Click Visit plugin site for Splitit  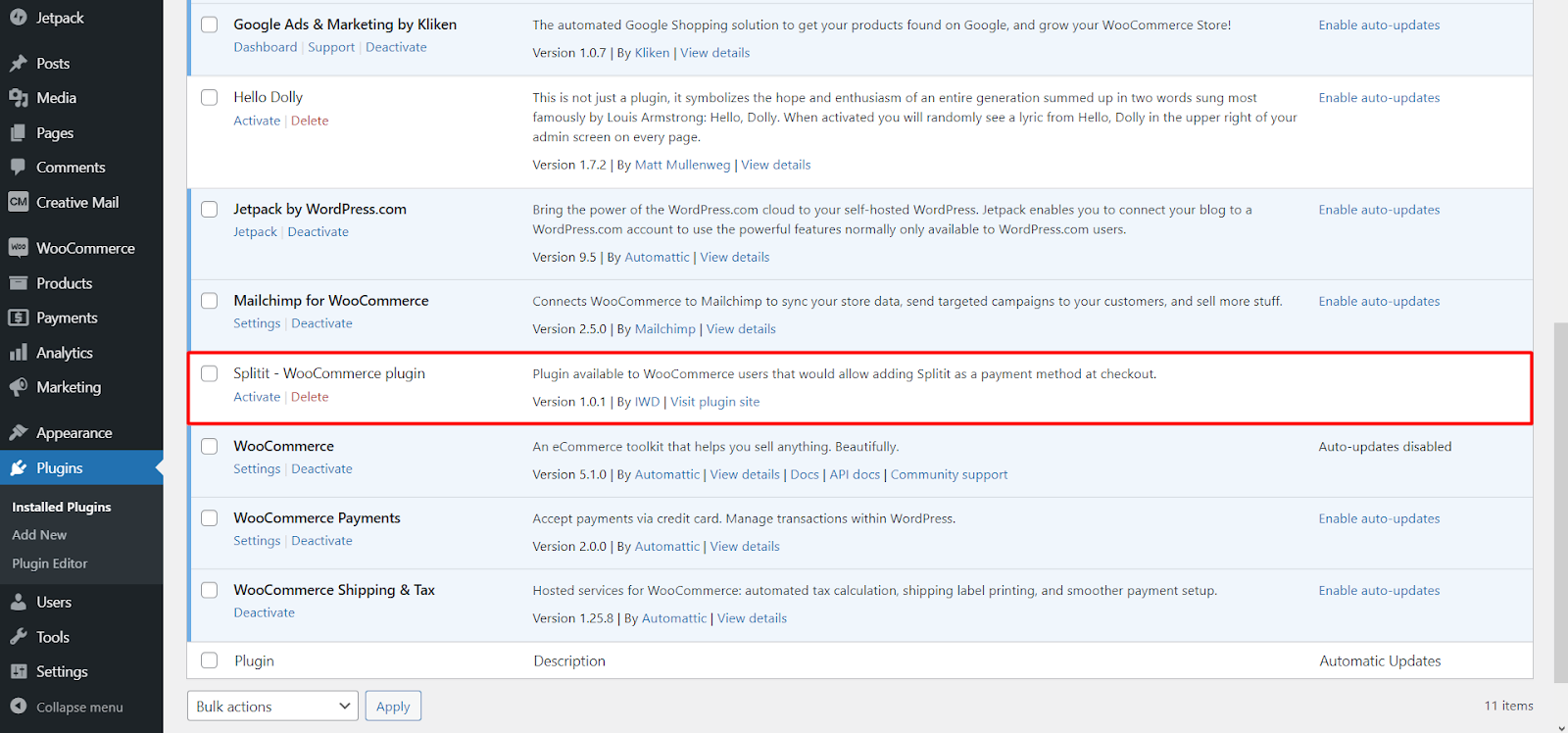click(x=715, y=402)
